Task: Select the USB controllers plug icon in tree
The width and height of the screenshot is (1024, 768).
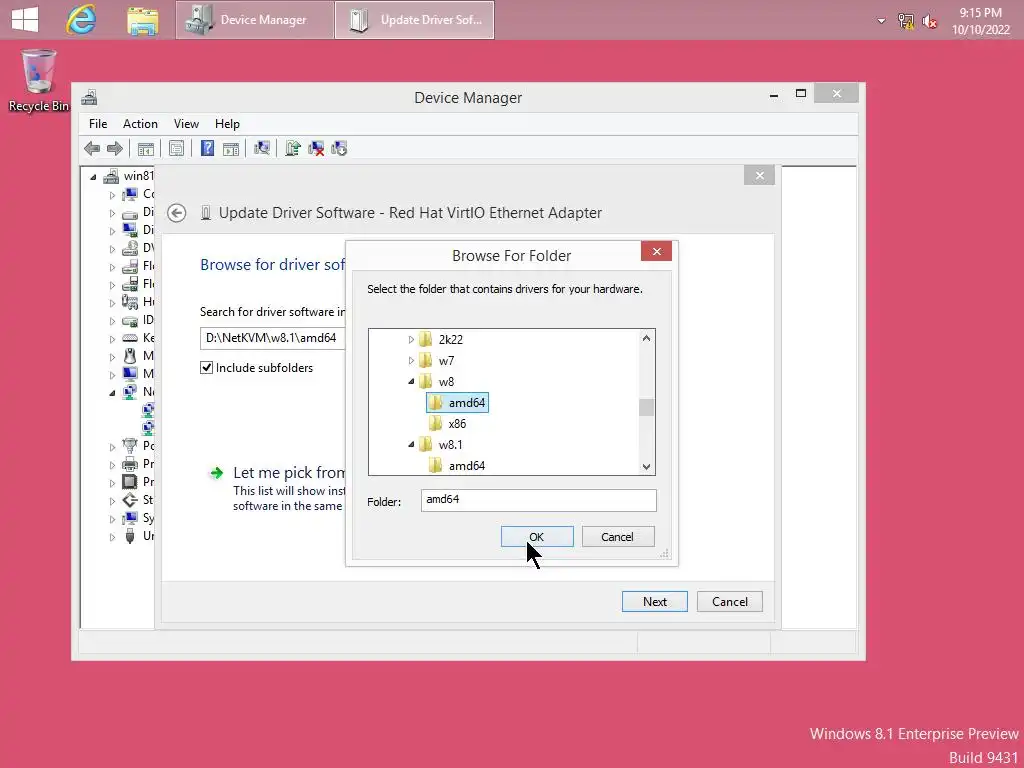Action: [x=130, y=536]
